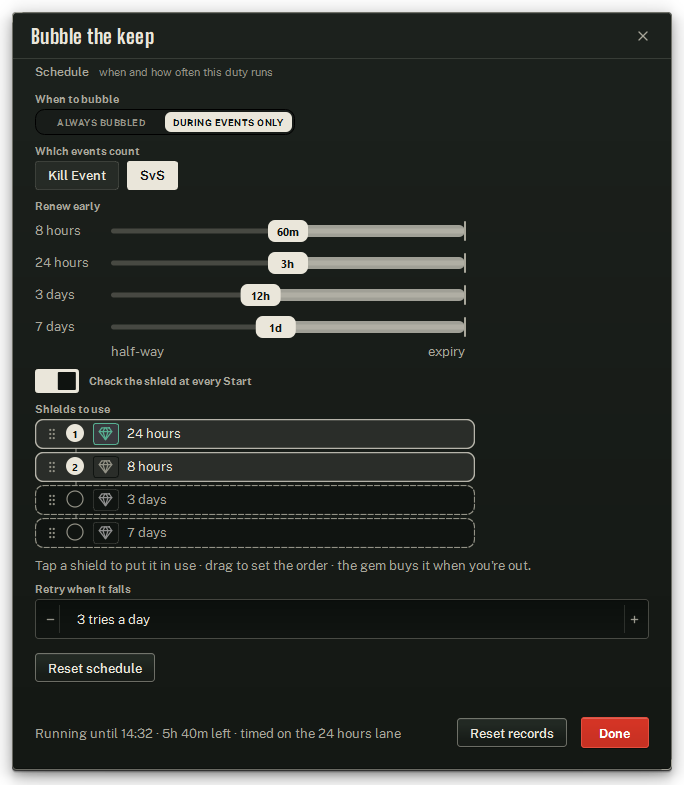
Task: Click the Running until 14:32 status text
Action: (x=218, y=734)
